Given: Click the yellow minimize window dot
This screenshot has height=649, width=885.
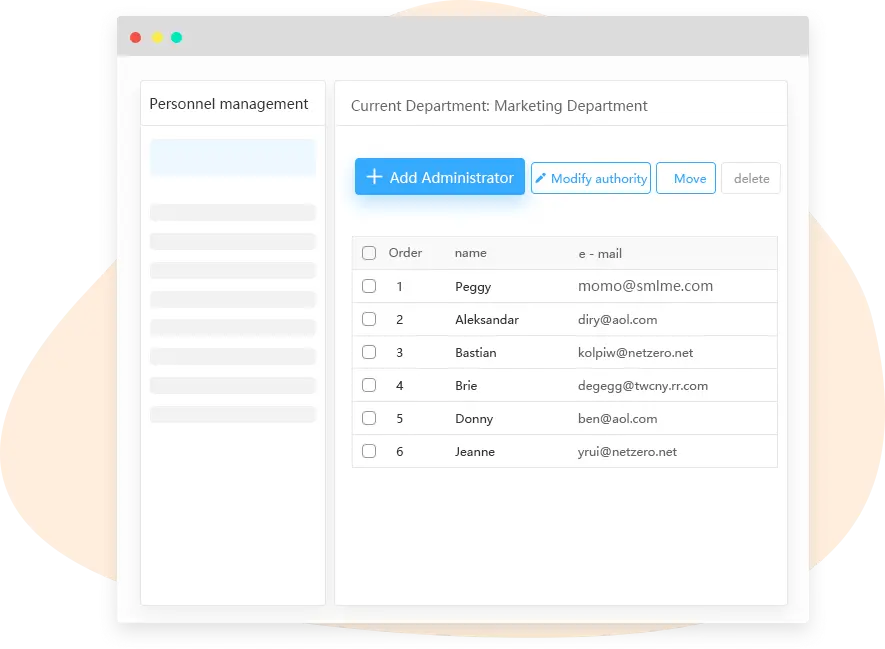Looking at the screenshot, I should pos(157,37).
